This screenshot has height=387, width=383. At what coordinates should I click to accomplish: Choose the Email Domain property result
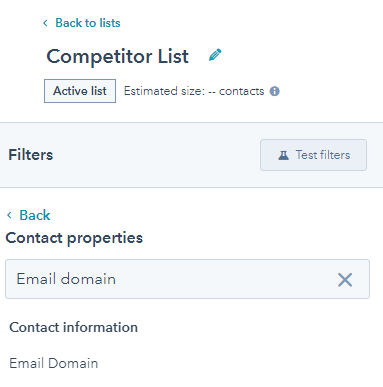point(54,363)
